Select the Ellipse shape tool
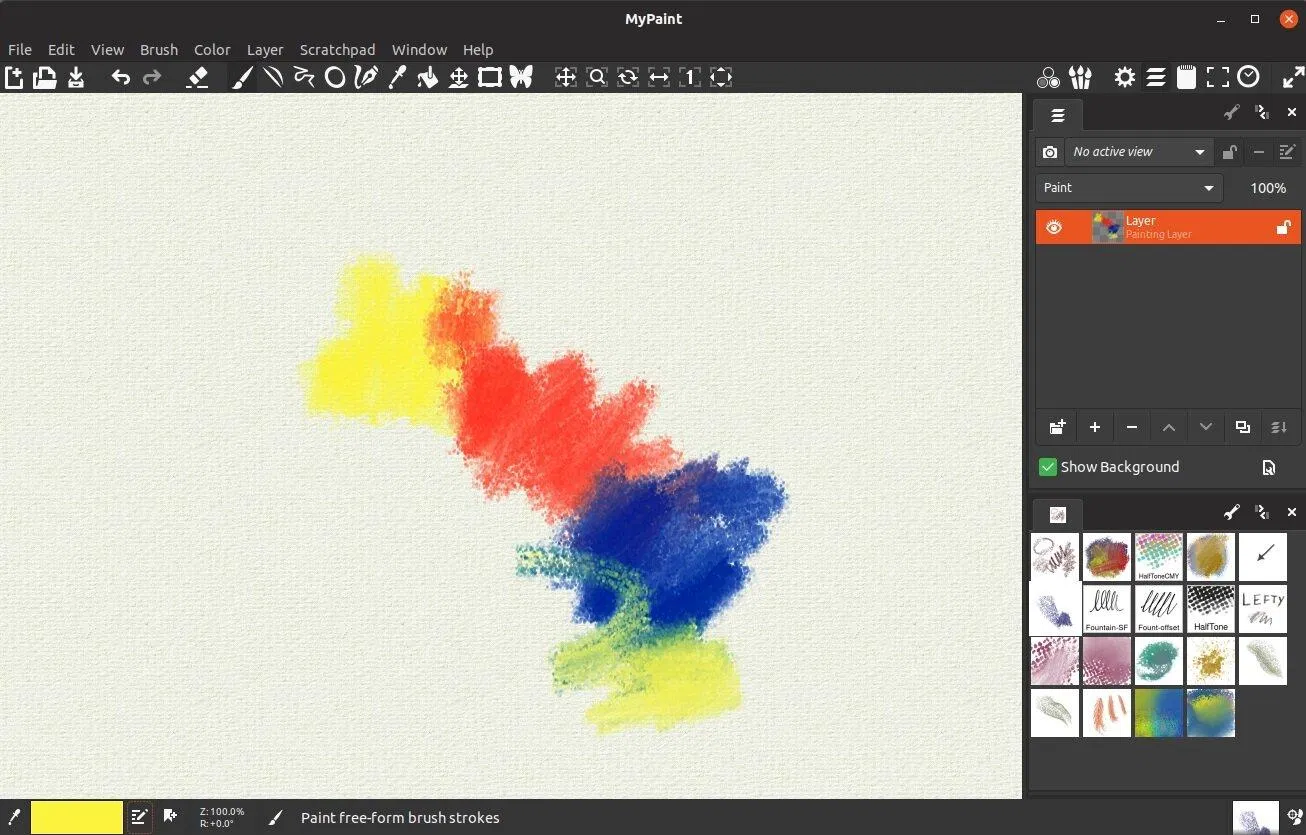 tap(335, 77)
